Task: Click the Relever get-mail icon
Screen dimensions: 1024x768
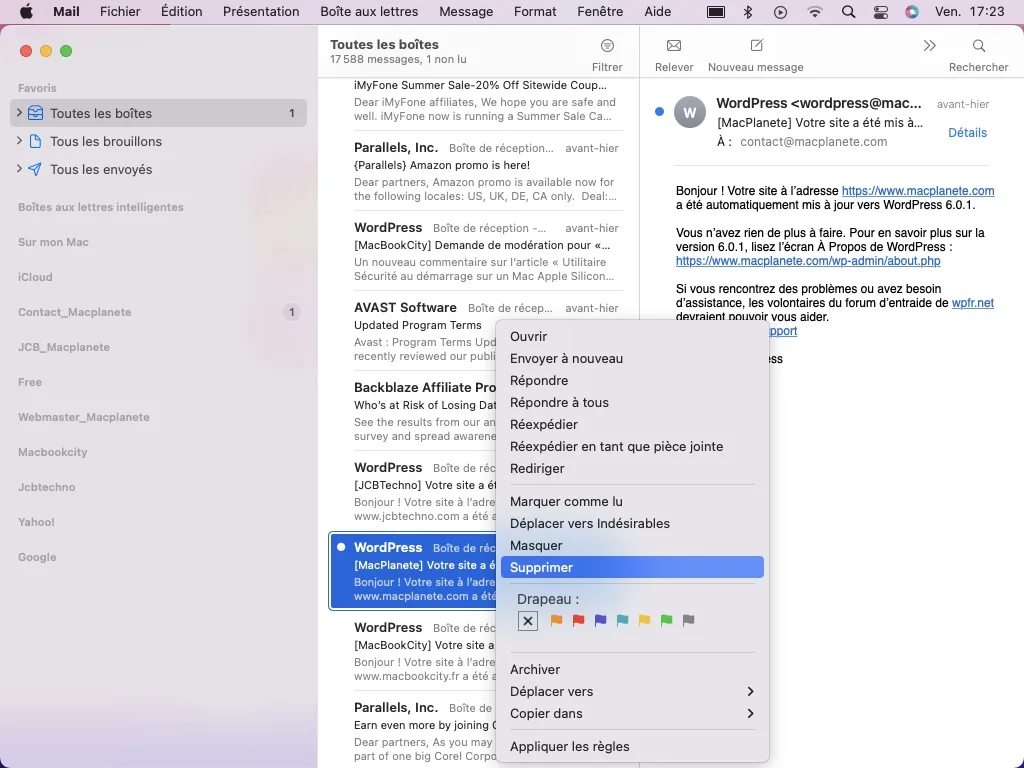Action: coord(673,46)
